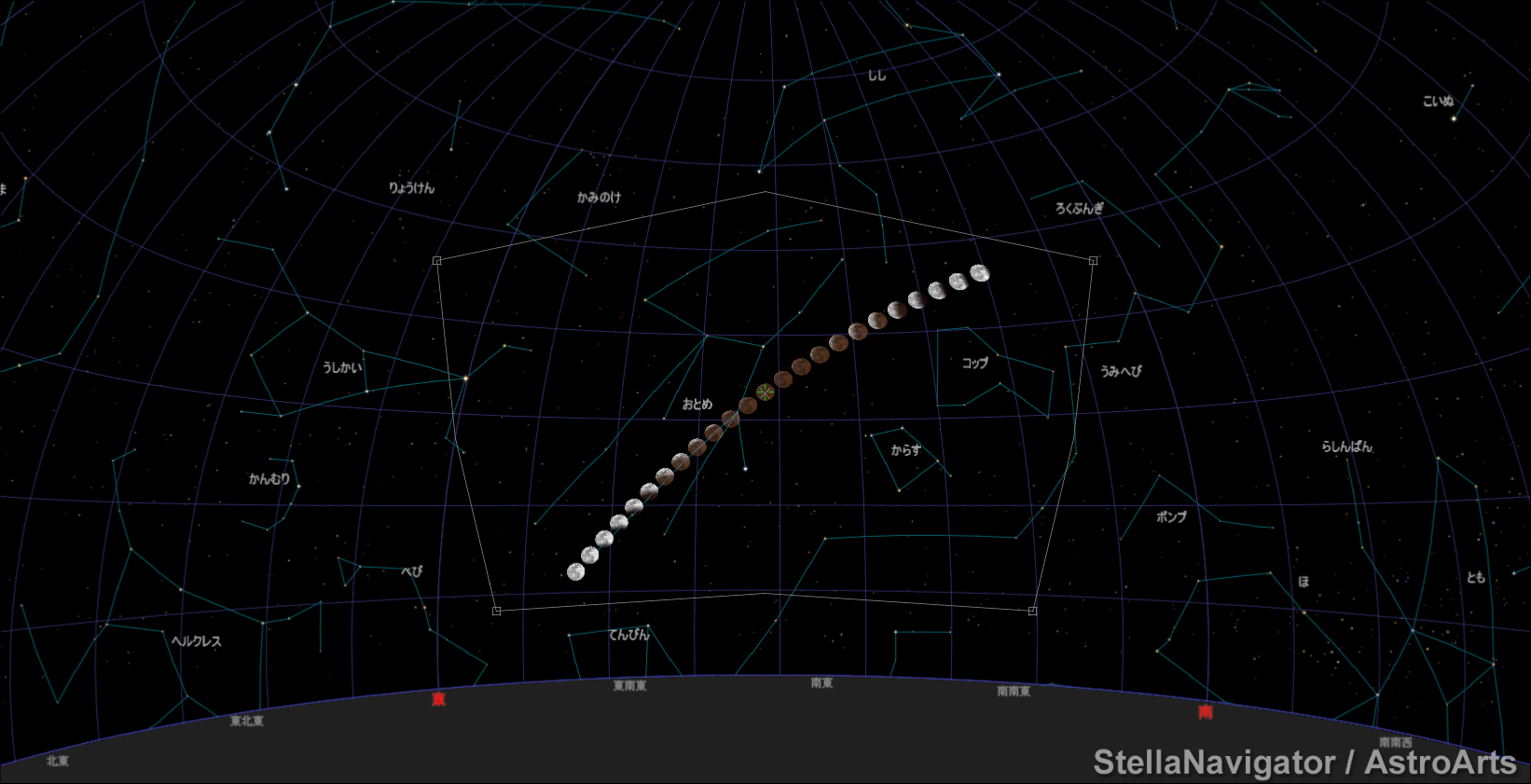Click the green crosshair marker on the moon path
Screen dimensions: 1531x784
(x=765, y=392)
